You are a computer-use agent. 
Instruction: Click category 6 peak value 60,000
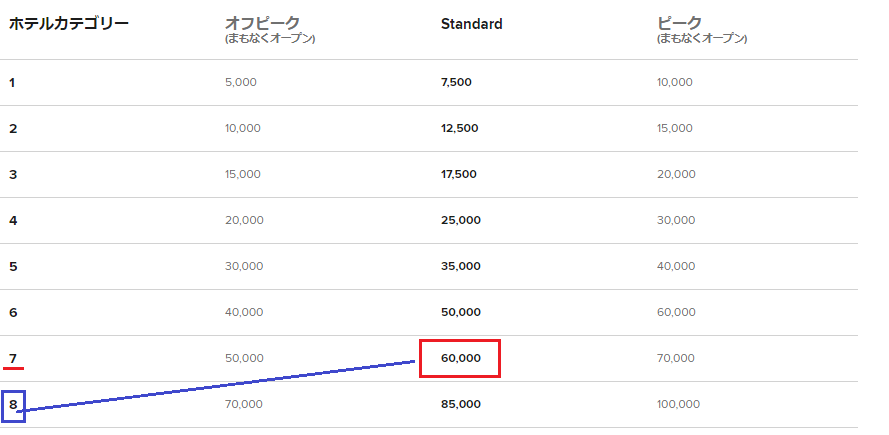[676, 312]
